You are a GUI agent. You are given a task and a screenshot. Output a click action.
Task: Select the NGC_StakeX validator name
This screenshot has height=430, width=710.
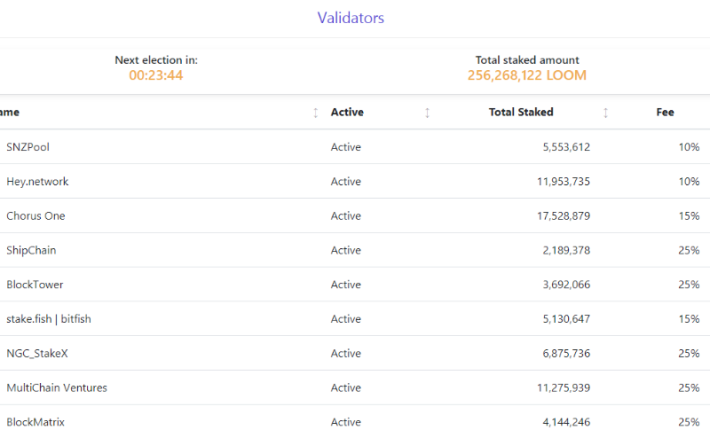click(36, 353)
